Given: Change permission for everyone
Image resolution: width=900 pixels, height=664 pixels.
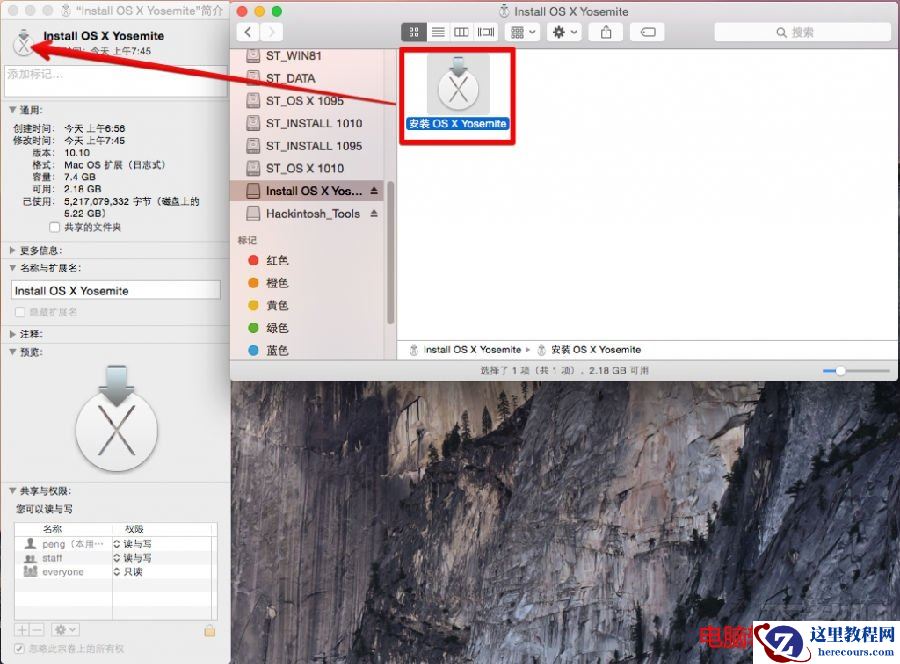Looking at the screenshot, I should [128, 572].
